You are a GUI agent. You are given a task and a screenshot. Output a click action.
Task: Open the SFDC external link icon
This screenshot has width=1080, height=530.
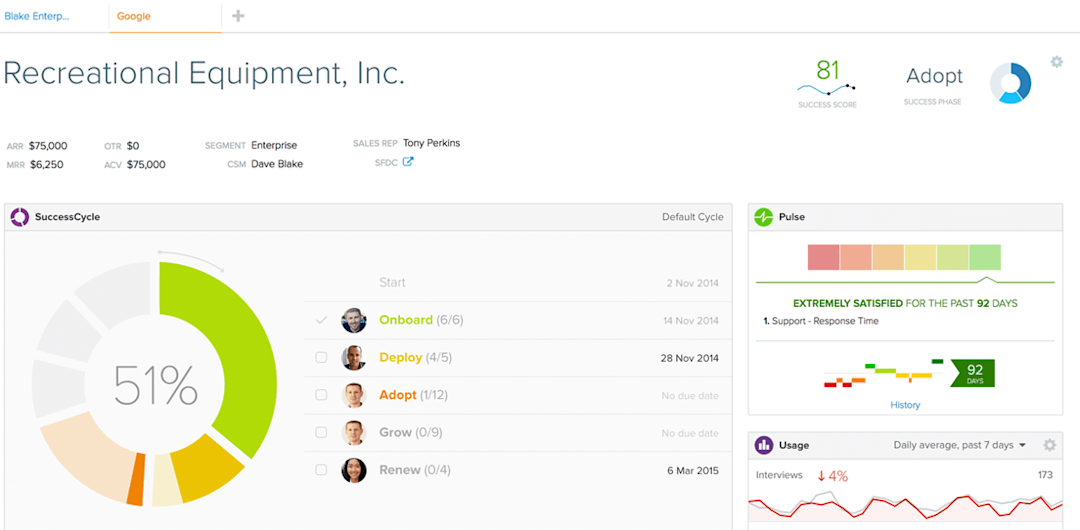(x=408, y=162)
